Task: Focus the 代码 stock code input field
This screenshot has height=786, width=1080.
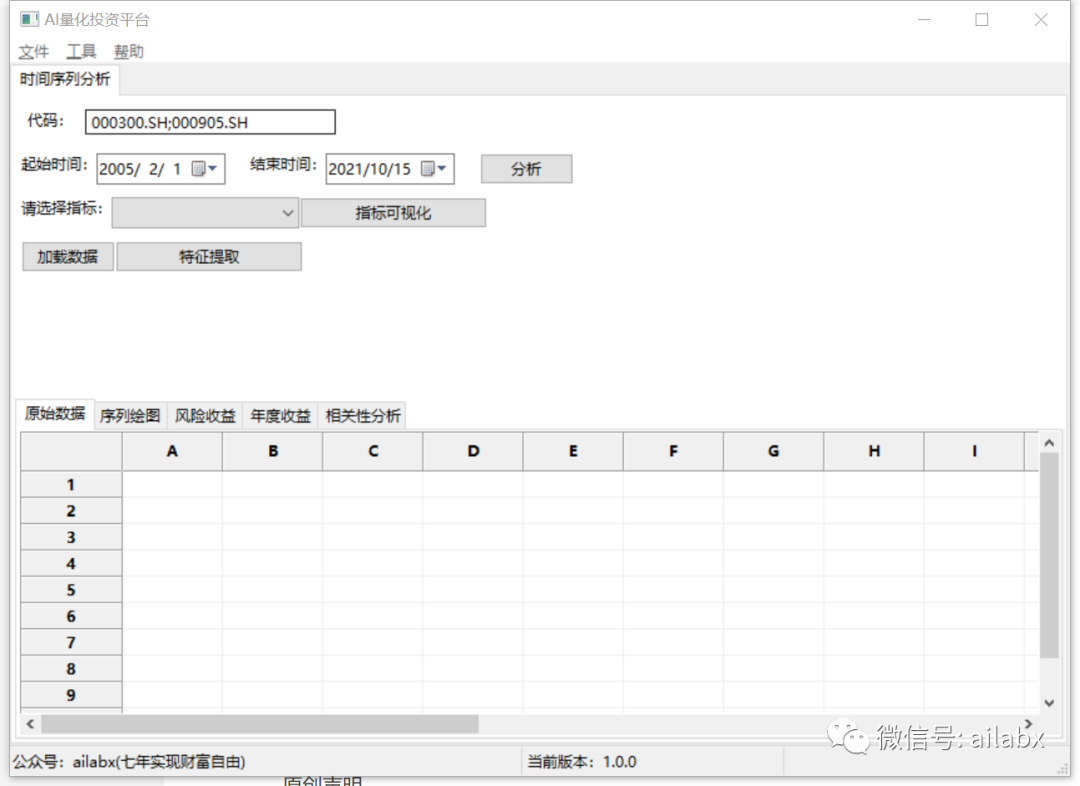Action: [210, 122]
